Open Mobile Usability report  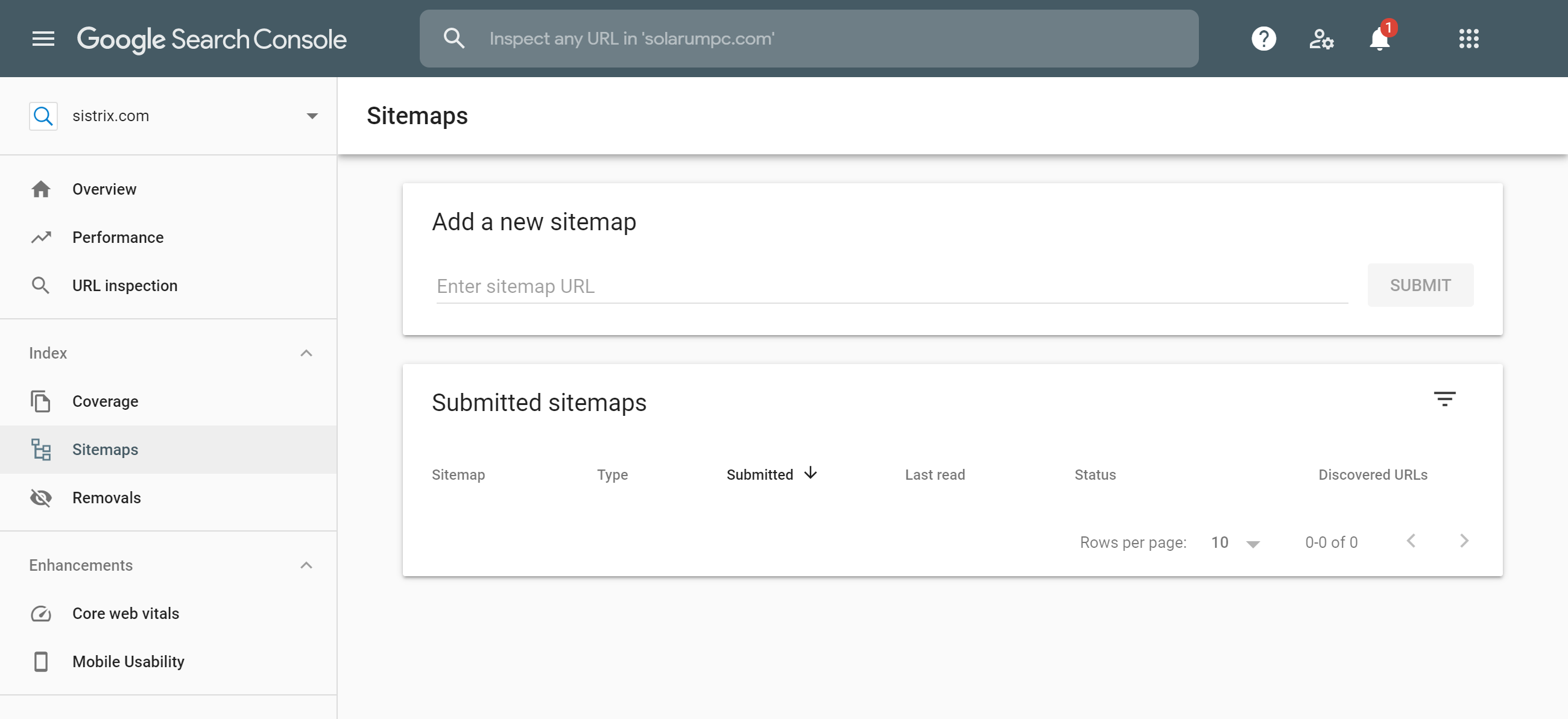169,662
